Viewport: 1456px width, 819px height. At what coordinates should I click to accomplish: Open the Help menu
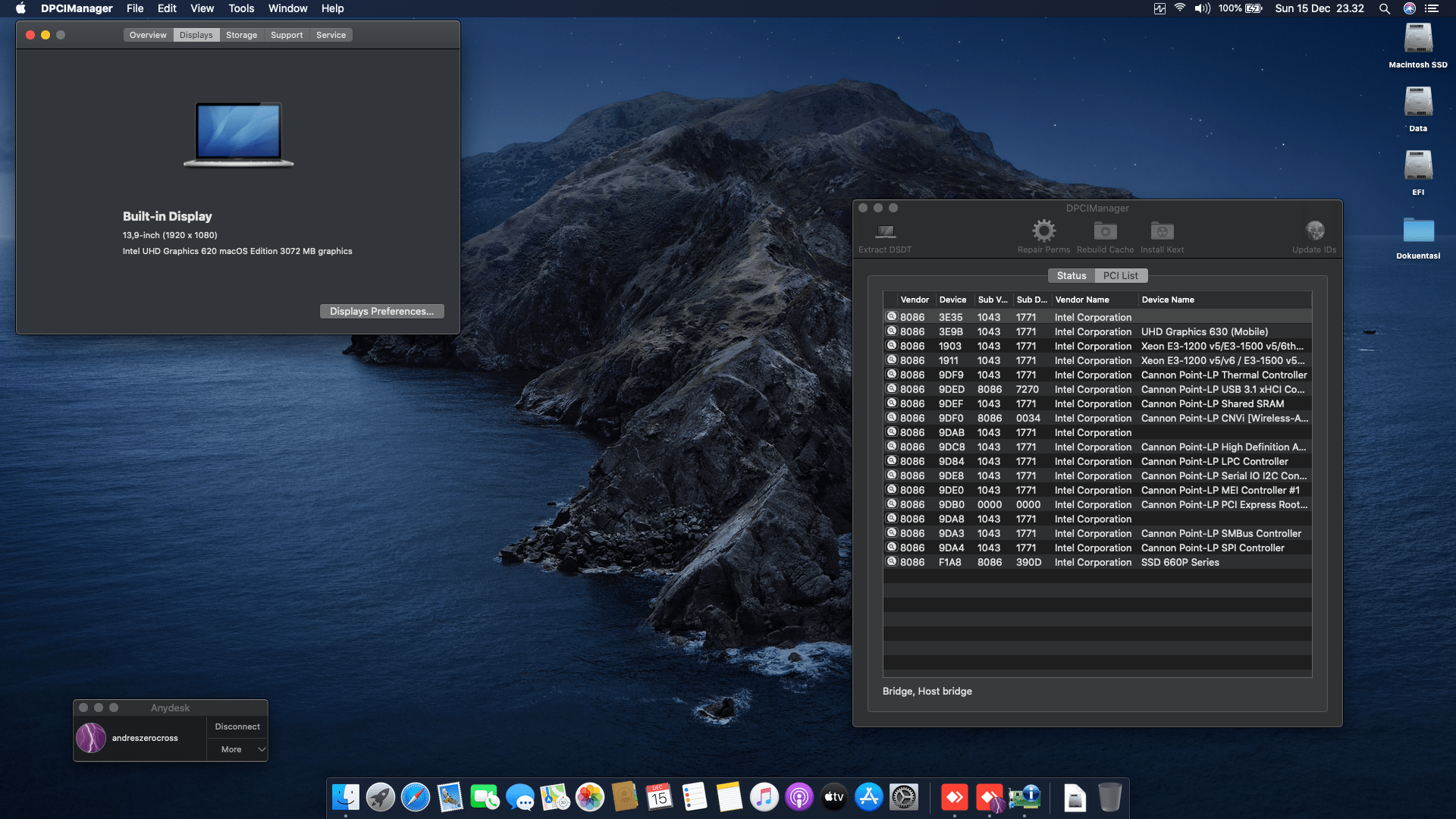[x=332, y=8]
